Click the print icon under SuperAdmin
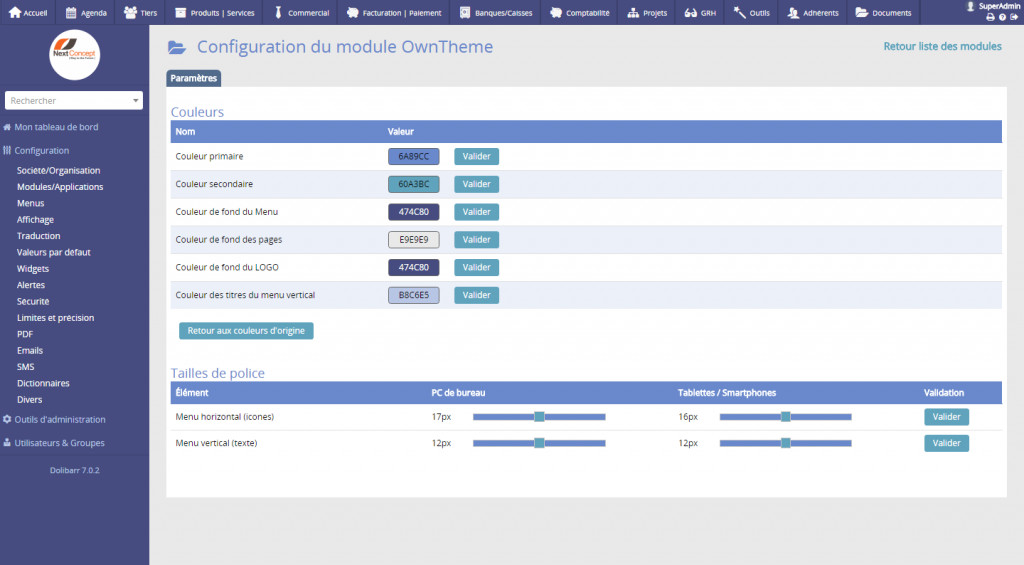 point(989,17)
